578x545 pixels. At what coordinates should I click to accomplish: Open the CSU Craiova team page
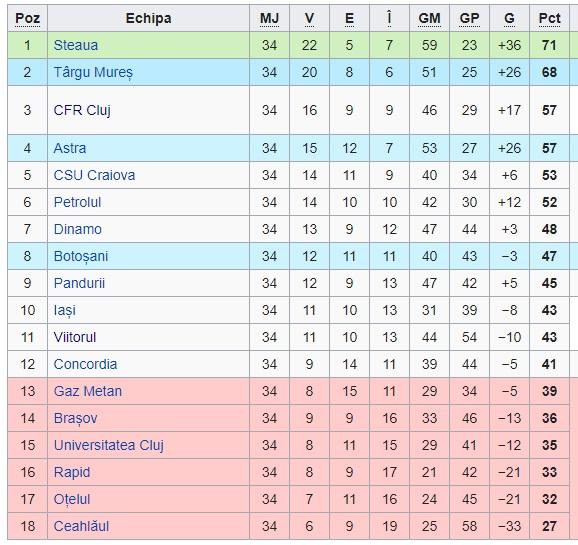94,175
